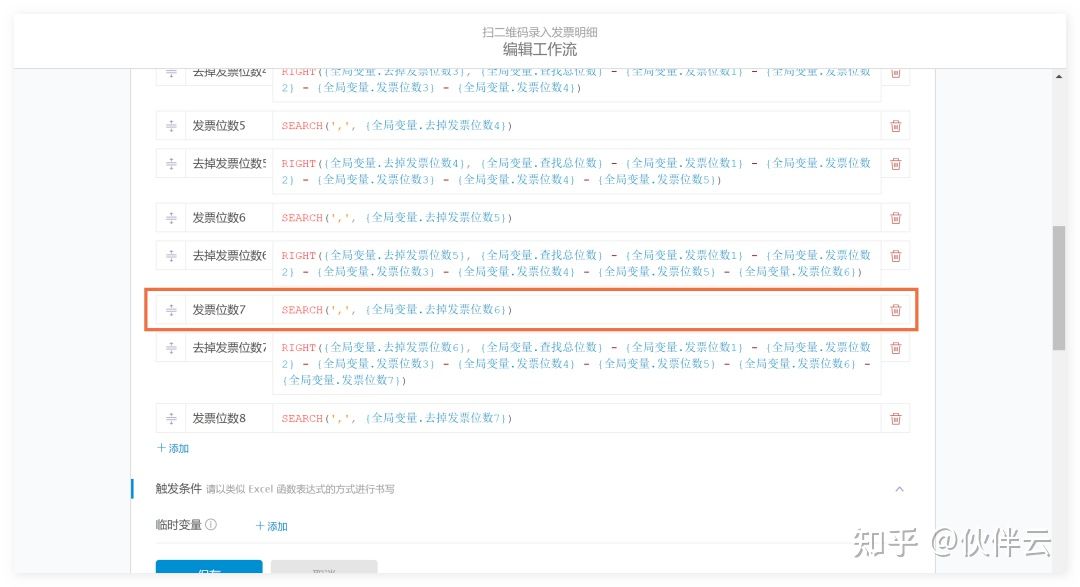
Task: Collapse the 触发条件 section chevron
Action: [x=899, y=489]
